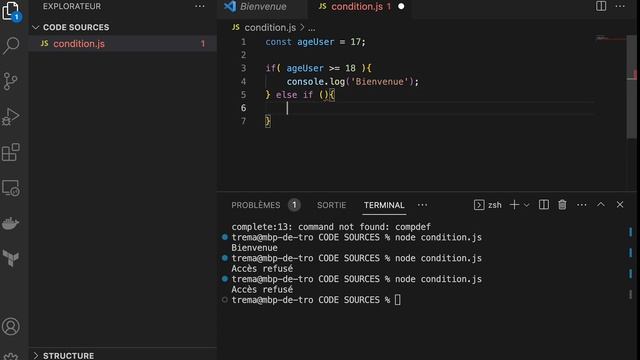
Task: Click the first 'Accès refusé' terminal output
Action: coord(262,269)
